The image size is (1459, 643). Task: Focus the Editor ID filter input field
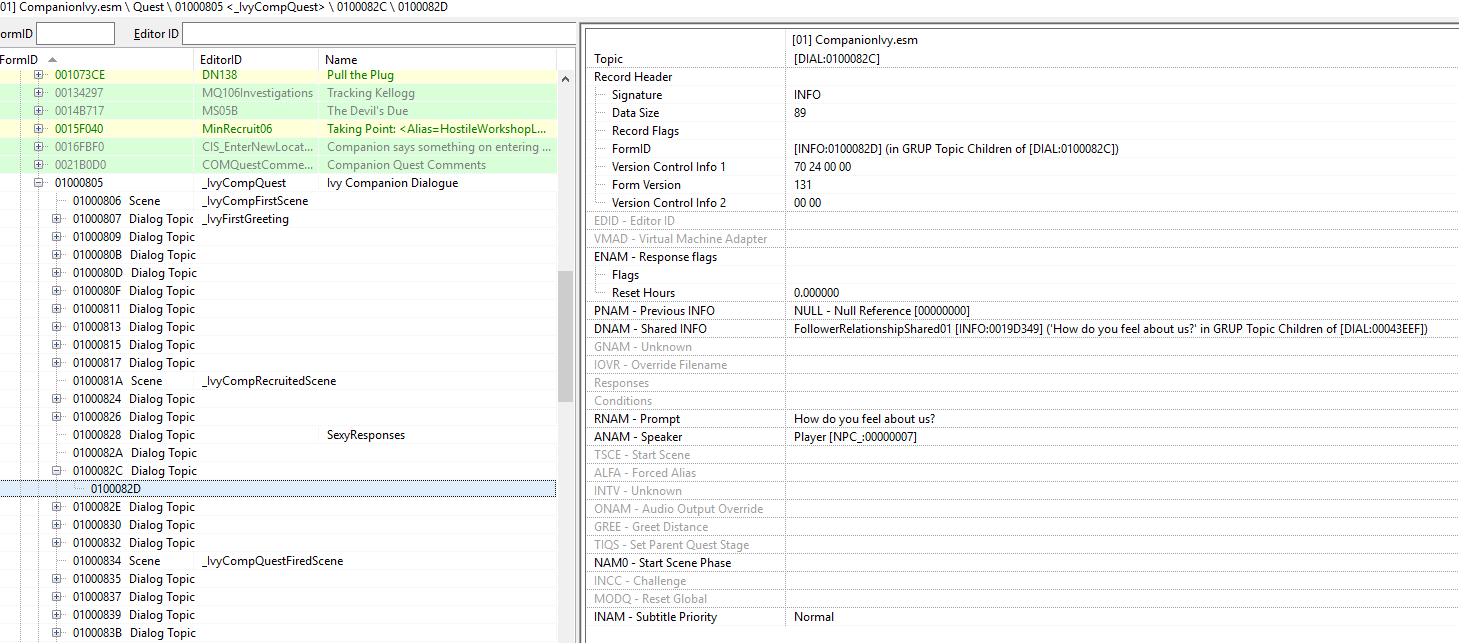[379, 34]
